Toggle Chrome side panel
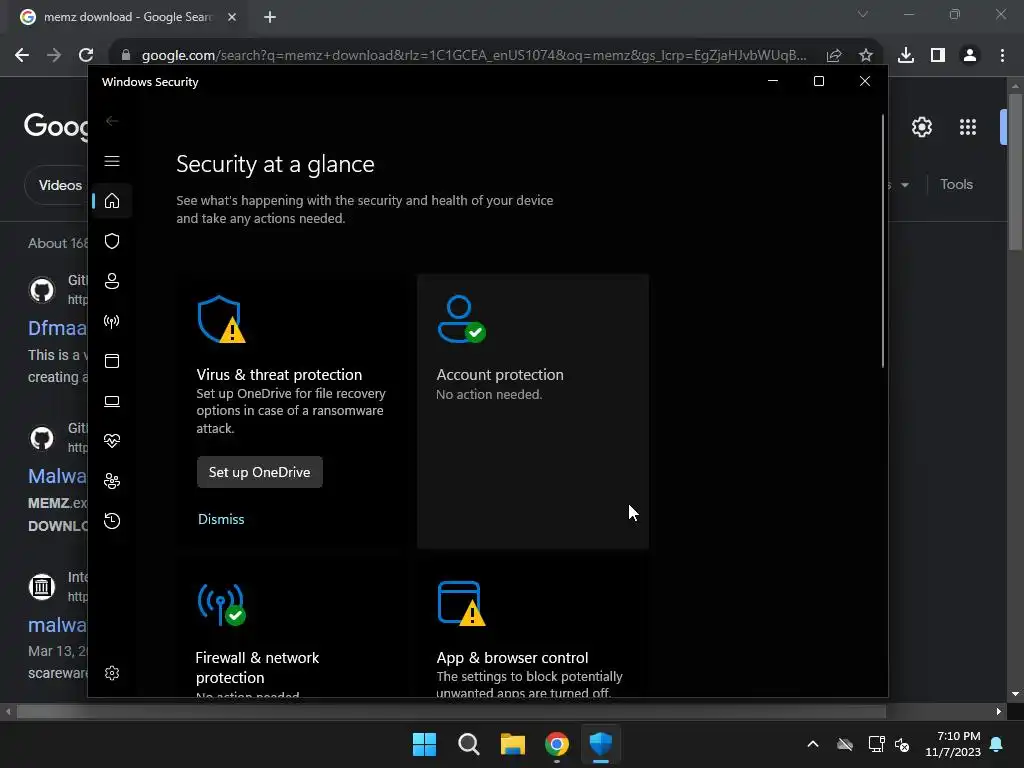The height and width of the screenshot is (768, 1024). point(938,55)
